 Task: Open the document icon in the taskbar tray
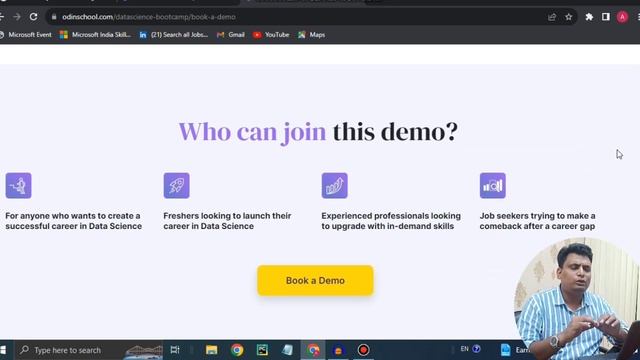[x=506, y=350]
